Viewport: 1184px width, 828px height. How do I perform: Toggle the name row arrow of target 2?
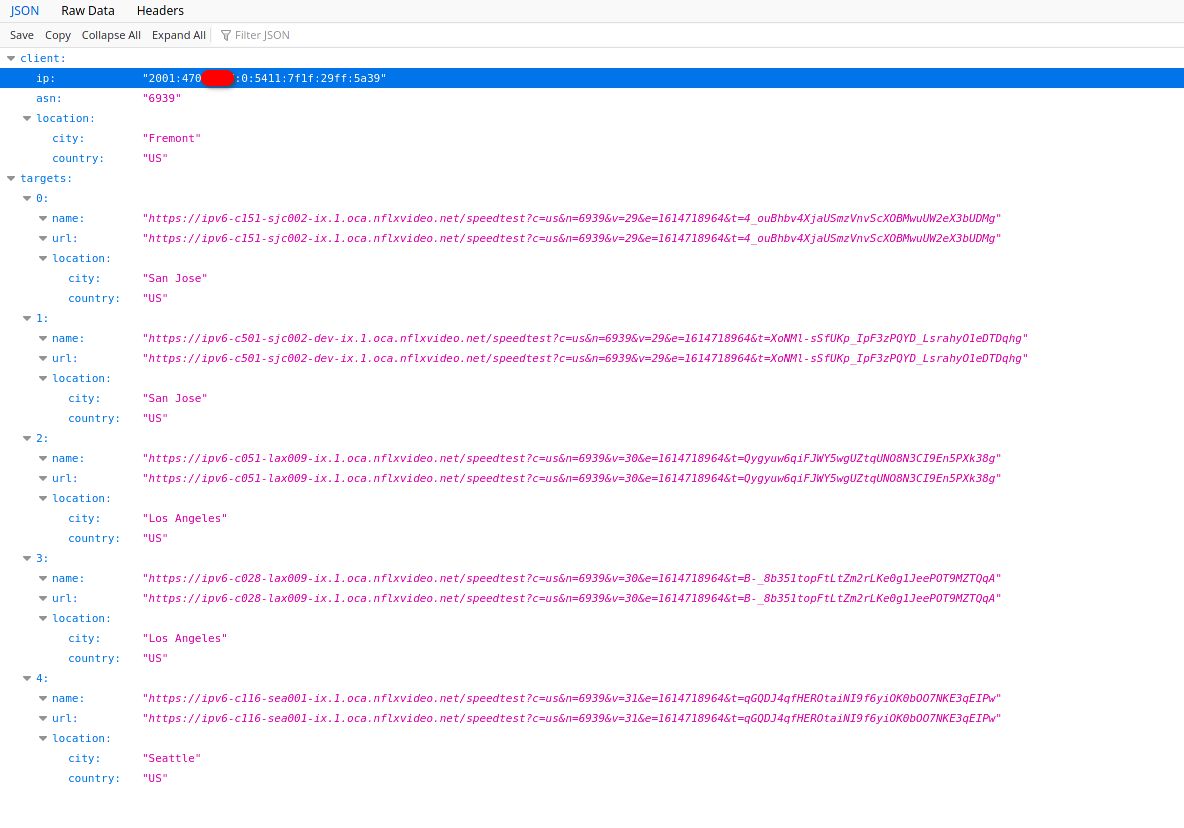pos(43,458)
